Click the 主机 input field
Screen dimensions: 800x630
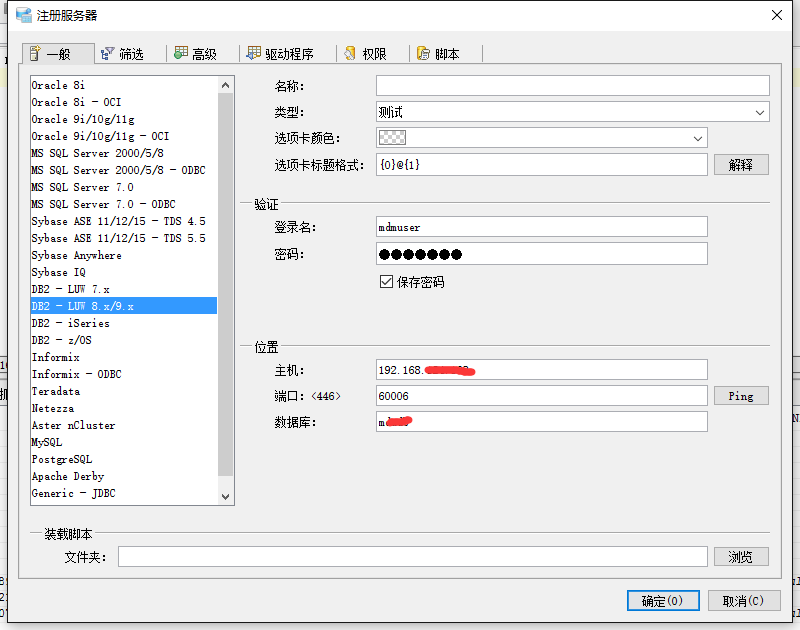pyautogui.click(x=541, y=370)
